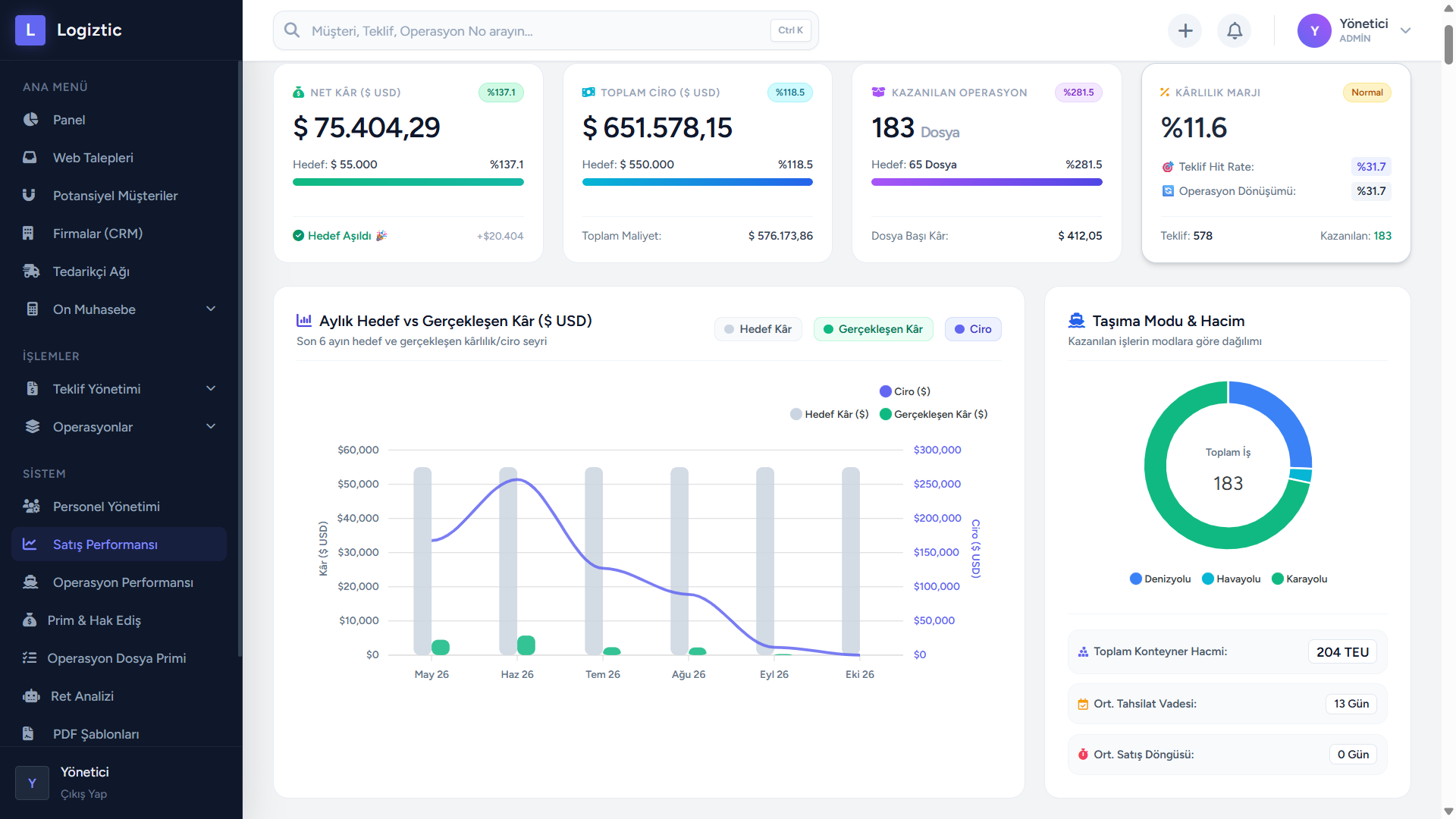Toggle Havayolu donut legend item
The height and width of the screenshot is (819, 1456).
[x=1232, y=579]
